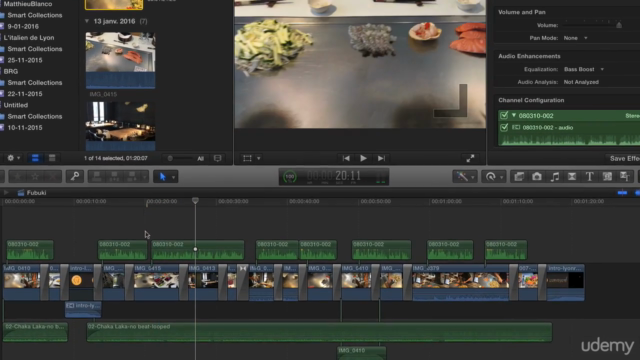
Task: Open the retime speed menu icon
Action: pyautogui.click(x=490, y=176)
